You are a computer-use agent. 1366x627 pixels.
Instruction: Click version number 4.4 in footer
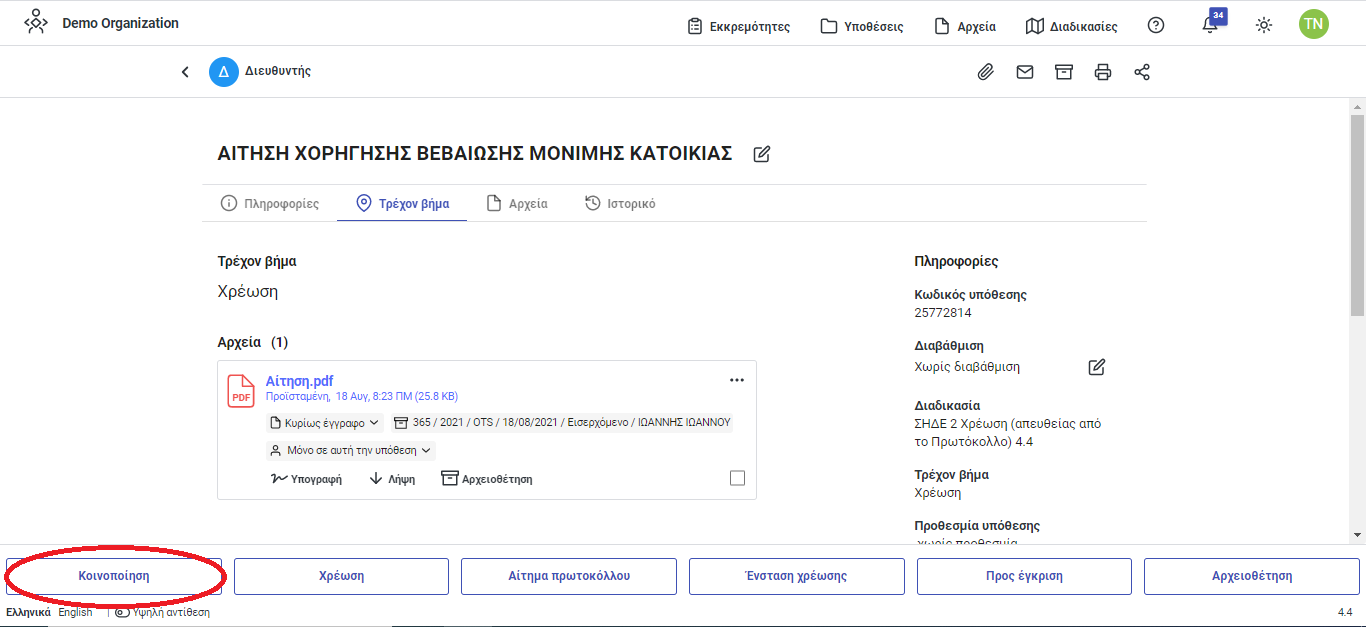pos(1345,612)
